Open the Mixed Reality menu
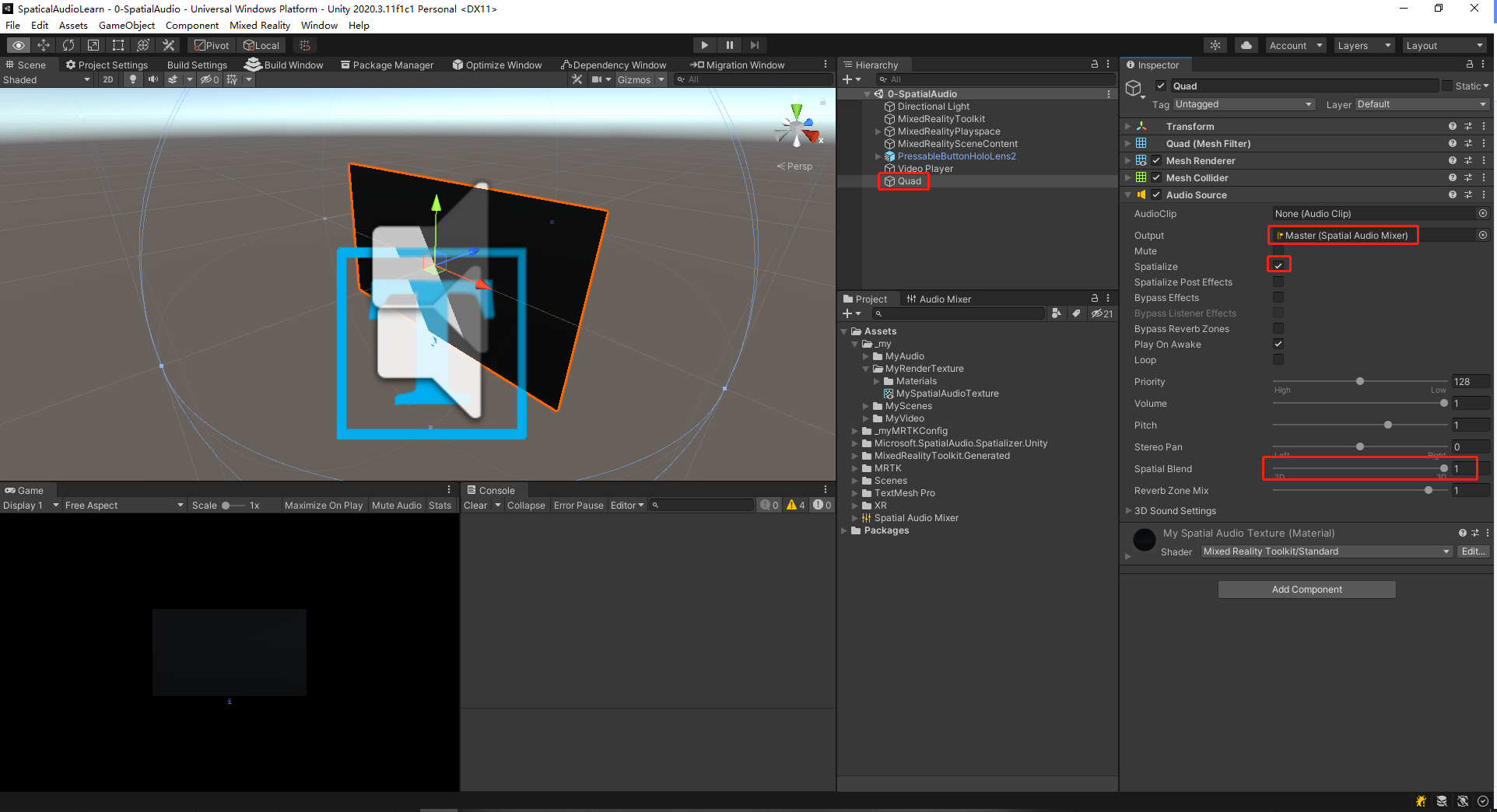 (260, 25)
